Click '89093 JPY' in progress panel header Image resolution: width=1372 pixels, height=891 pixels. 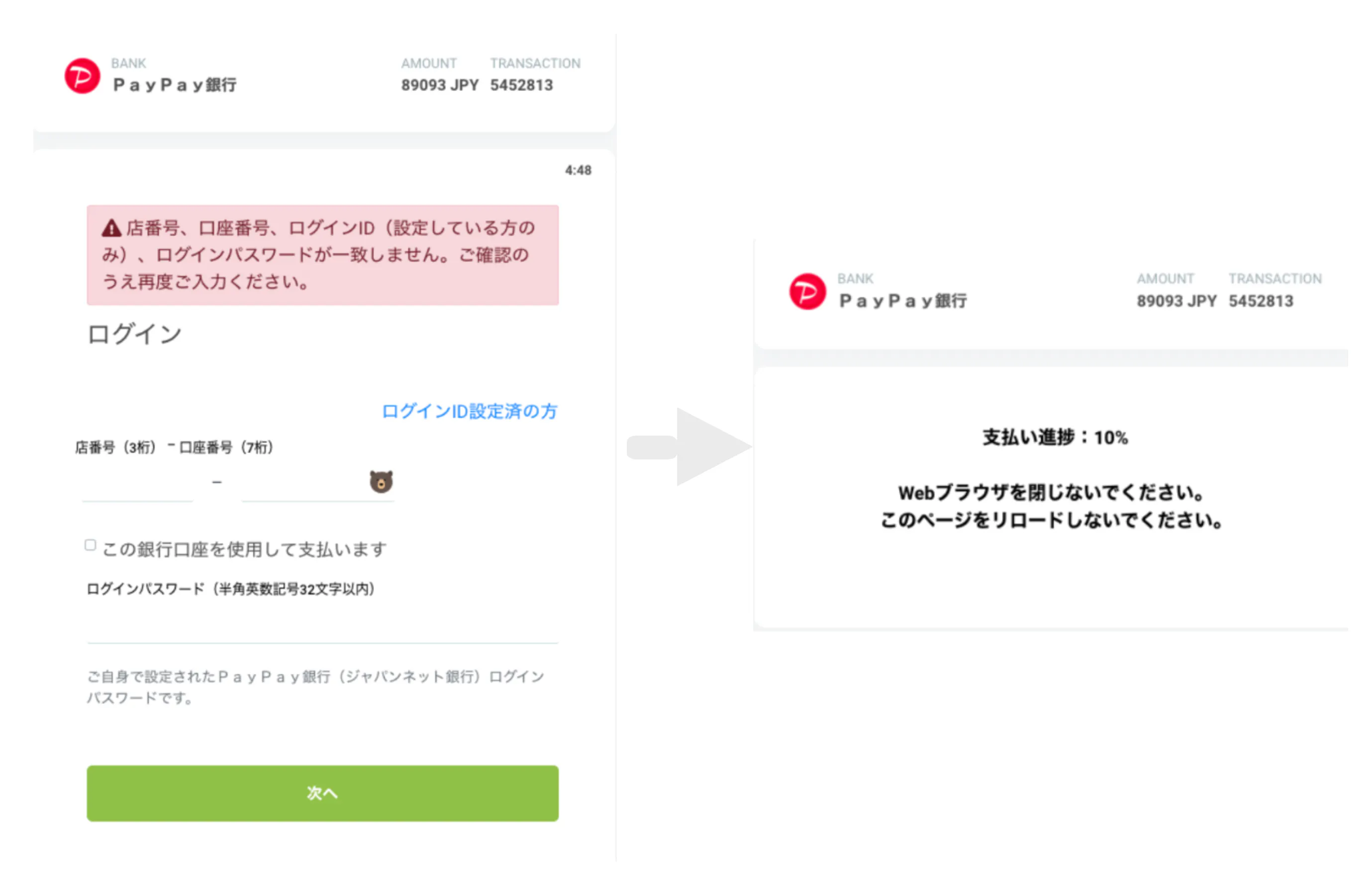tap(1176, 301)
